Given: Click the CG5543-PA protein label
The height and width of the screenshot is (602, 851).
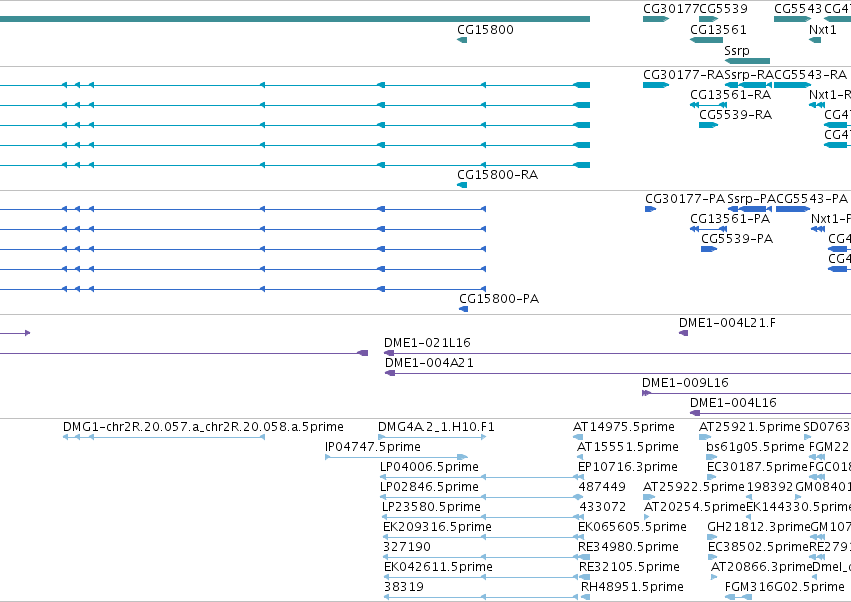Looking at the screenshot, I should [812, 199].
